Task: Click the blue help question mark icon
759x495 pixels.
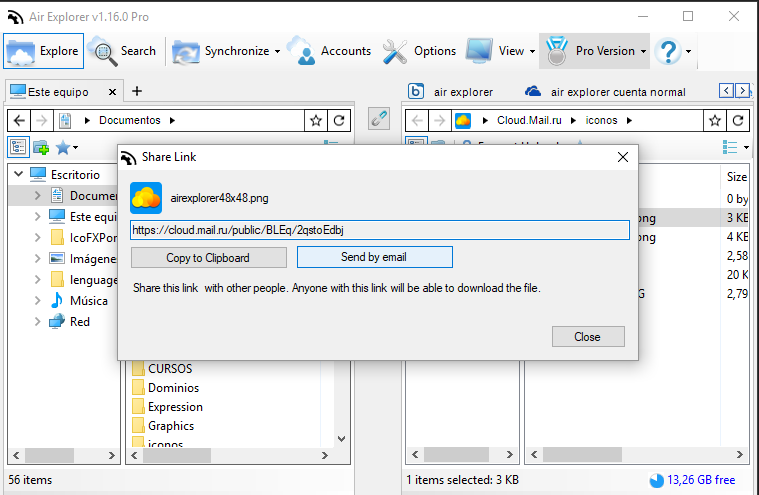Action: 668,51
